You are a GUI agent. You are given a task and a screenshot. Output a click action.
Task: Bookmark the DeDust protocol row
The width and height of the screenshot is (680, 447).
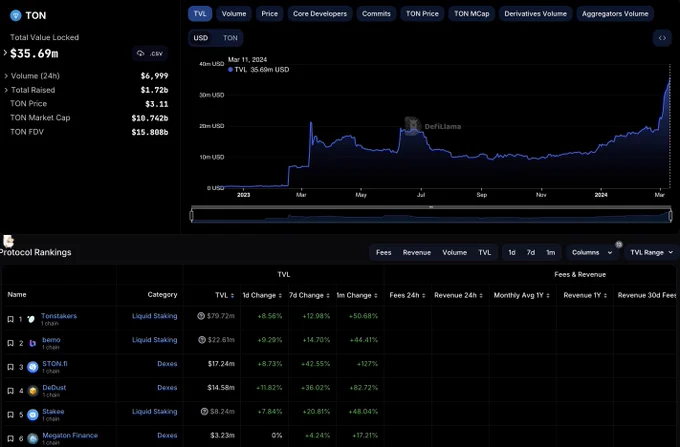click(x=10, y=391)
